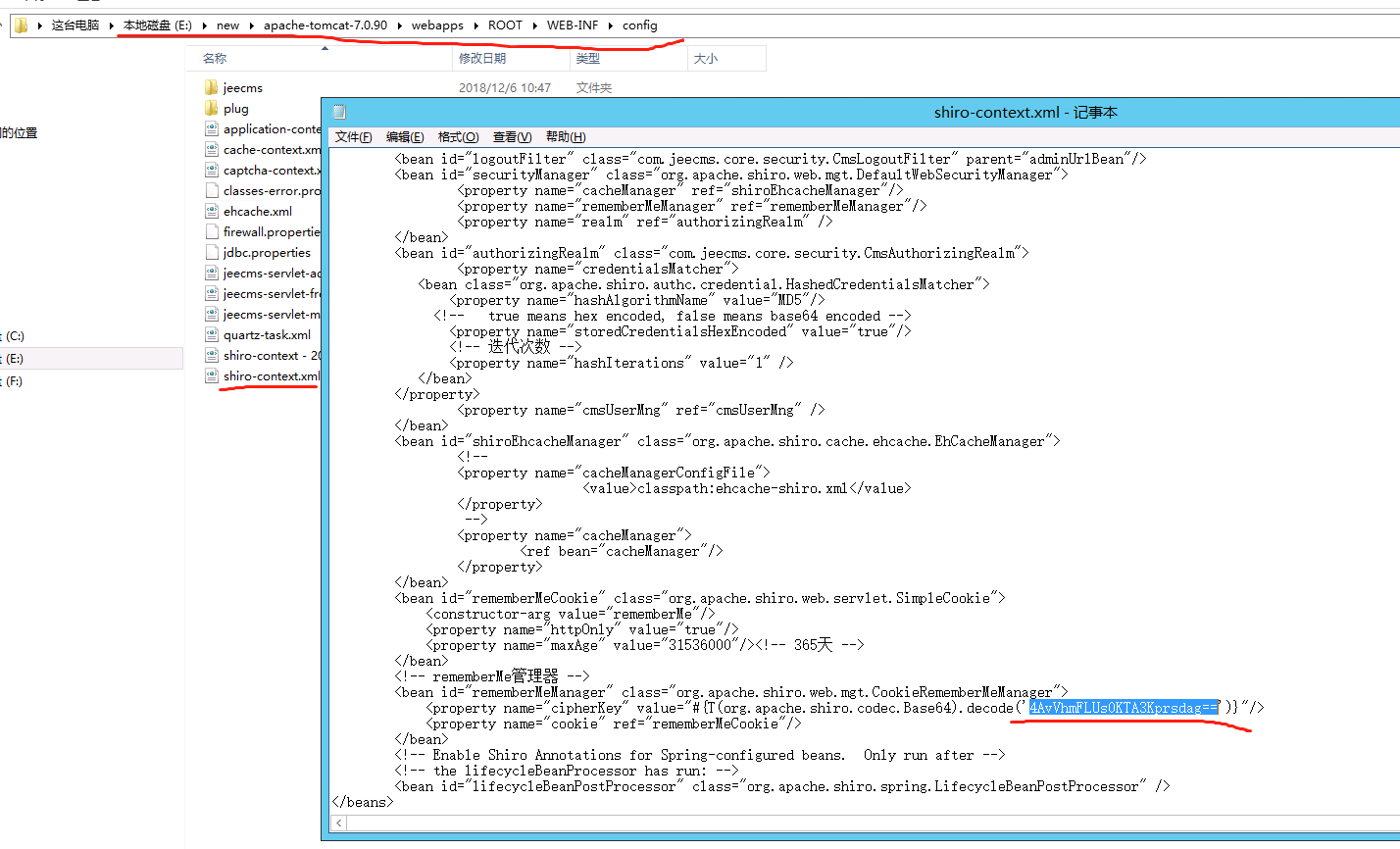
Task: Click the quartz-task.xml file icon
Action: click(211, 334)
